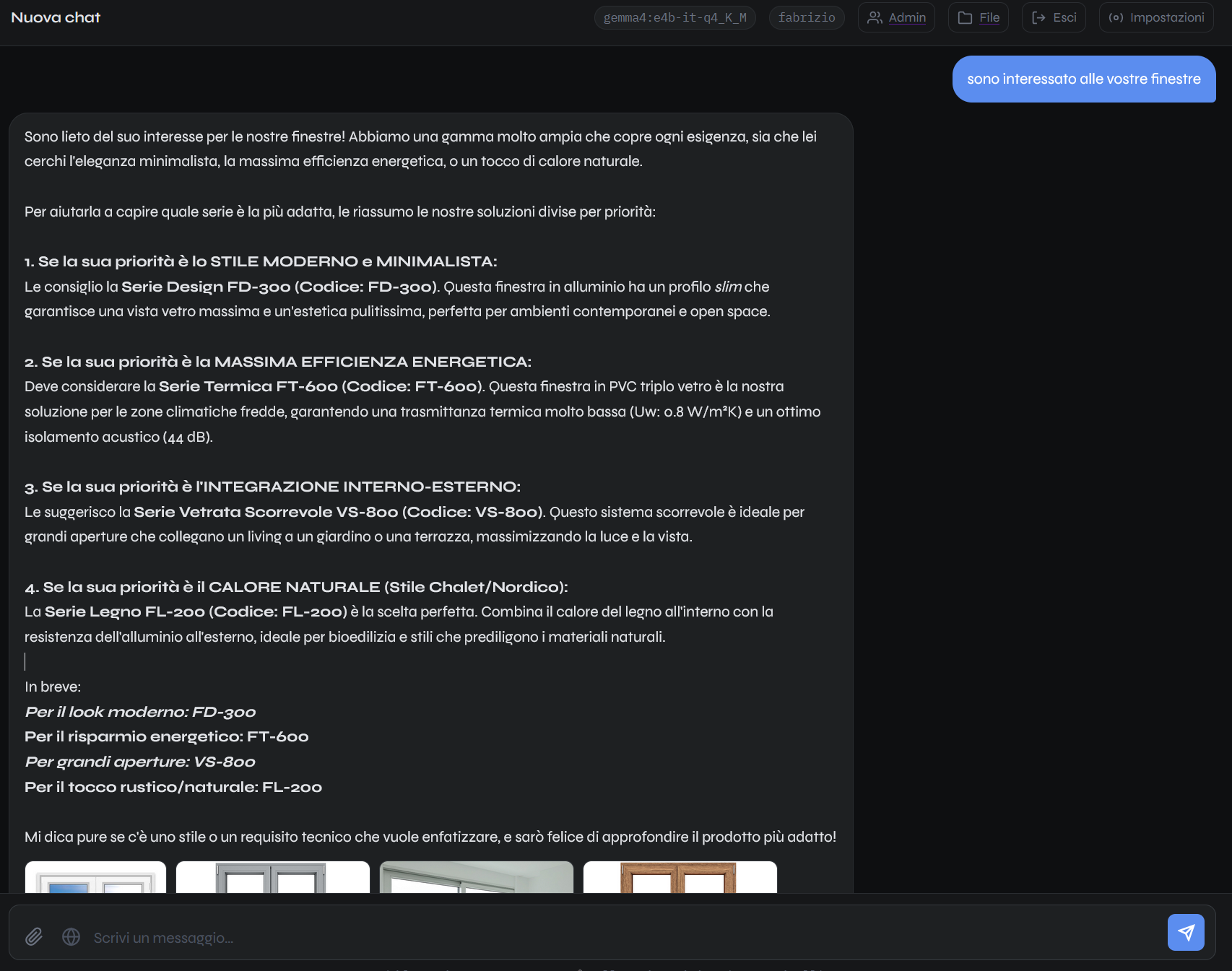Click the folder icon beside File
The height and width of the screenshot is (971, 1232).
[x=965, y=17]
